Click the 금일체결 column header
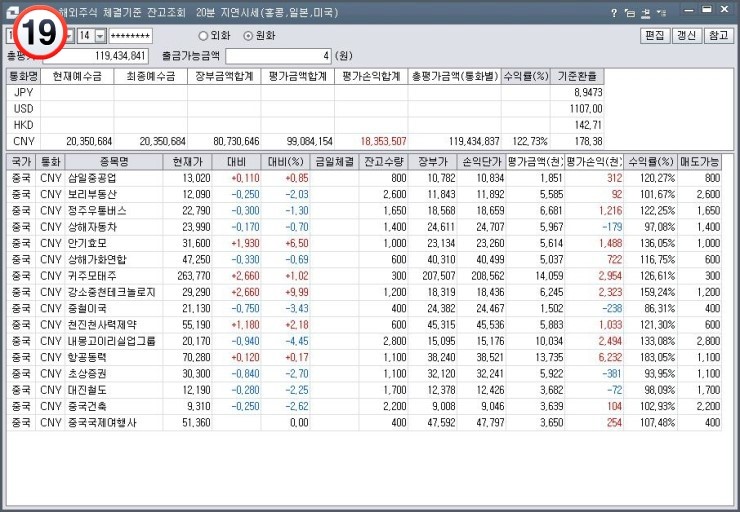 click(335, 162)
